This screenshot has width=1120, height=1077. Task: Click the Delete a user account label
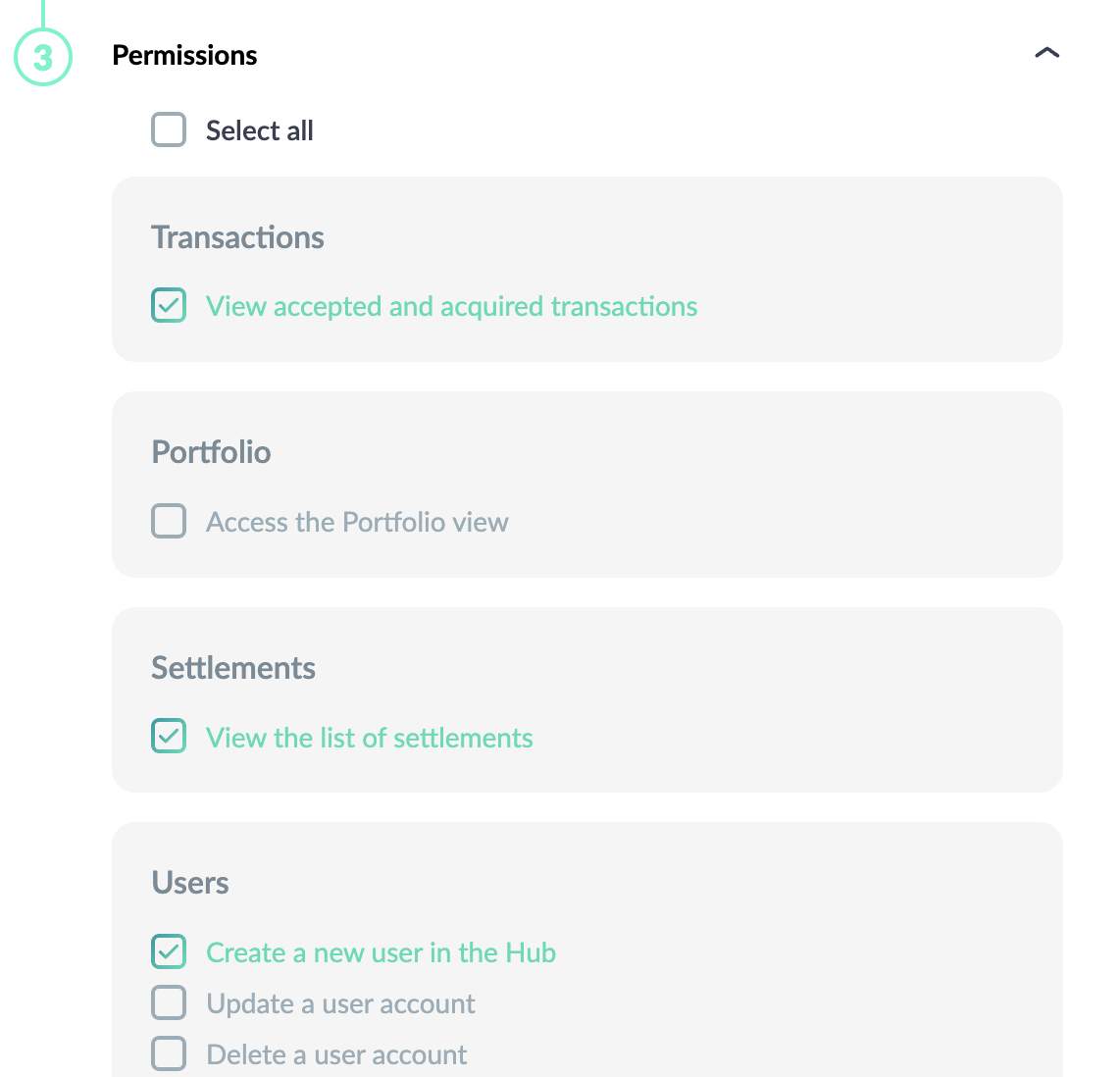pyautogui.click(x=336, y=1054)
